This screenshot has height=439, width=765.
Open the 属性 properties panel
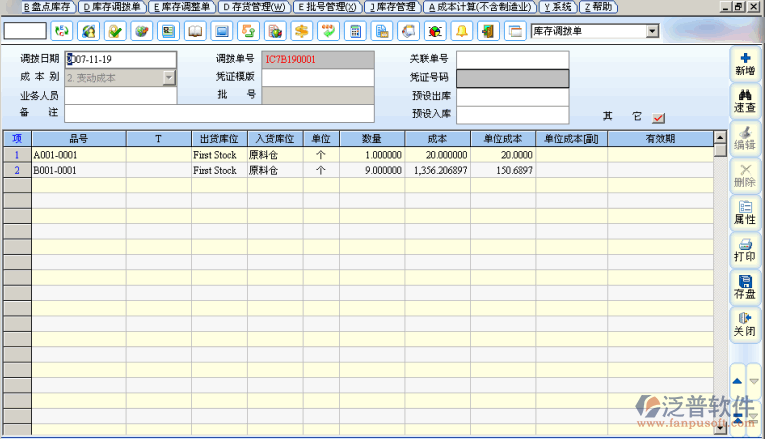coord(744,212)
